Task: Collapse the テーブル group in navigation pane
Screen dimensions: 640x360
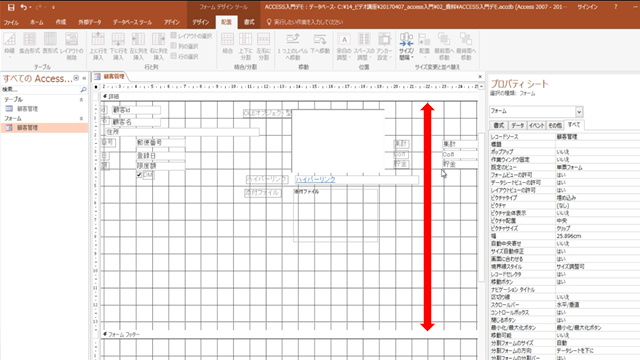Action: pos(81,100)
